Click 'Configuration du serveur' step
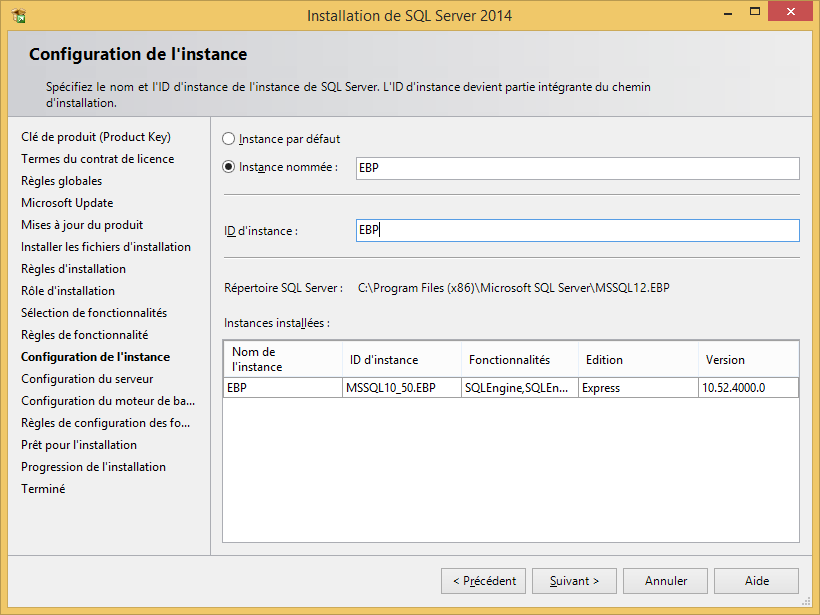The image size is (820, 615). 87,379
